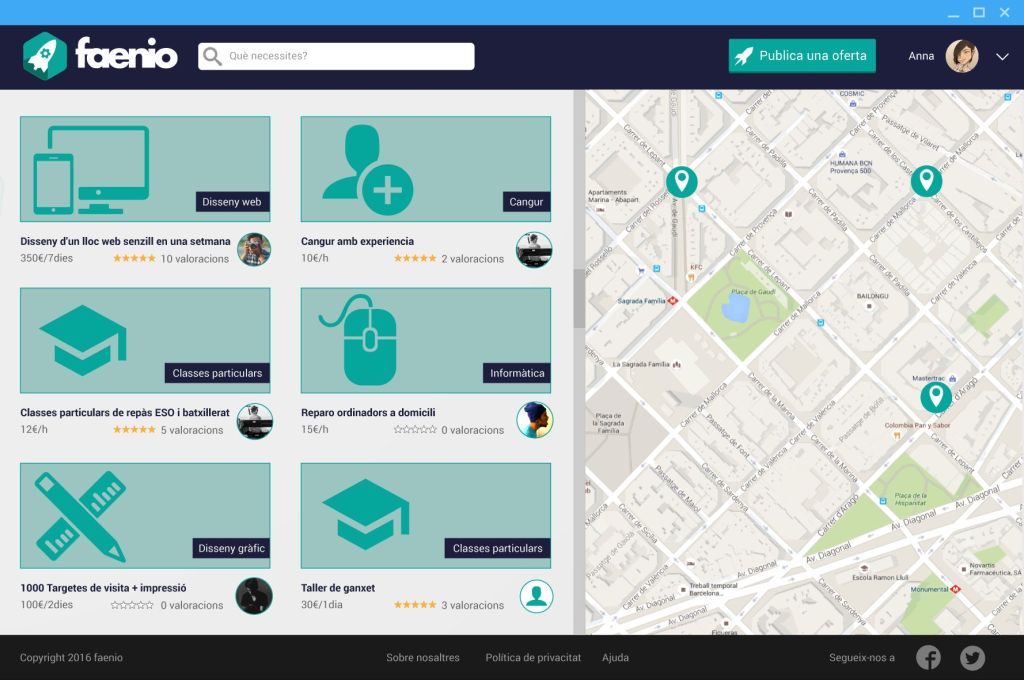Click the listings vertical scrollbar thumb
Viewport: 1024px width, 680px height.
pyautogui.click(x=579, y=298)
